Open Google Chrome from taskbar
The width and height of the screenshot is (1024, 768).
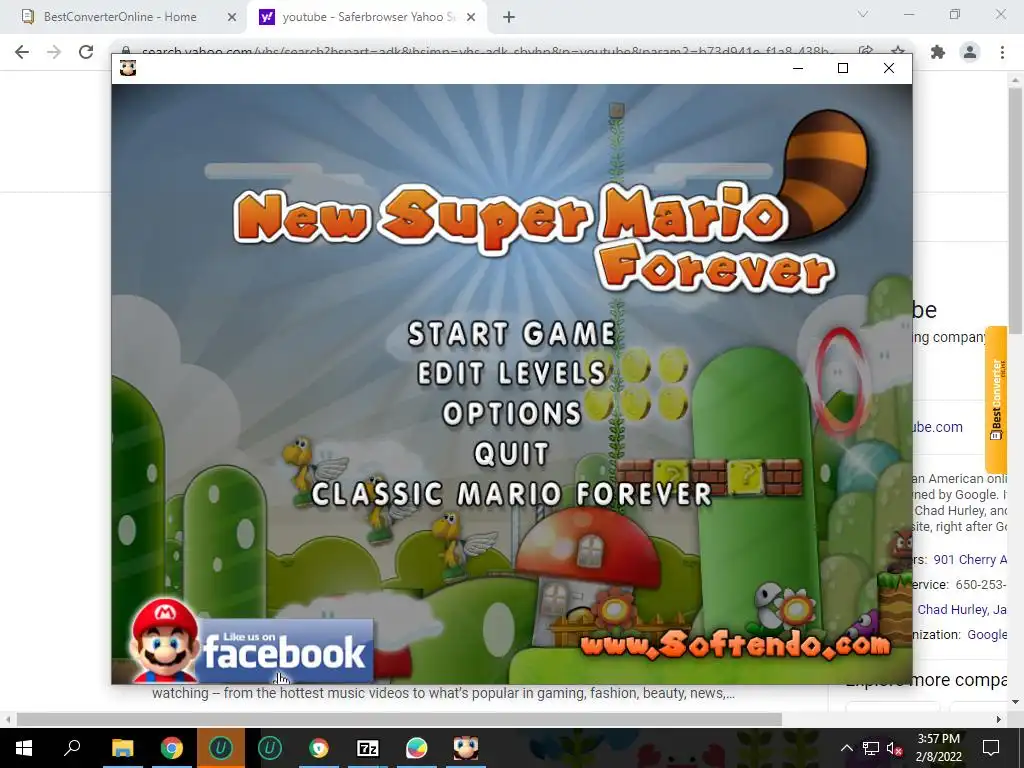pyautogui.click(x=172, y=748)
